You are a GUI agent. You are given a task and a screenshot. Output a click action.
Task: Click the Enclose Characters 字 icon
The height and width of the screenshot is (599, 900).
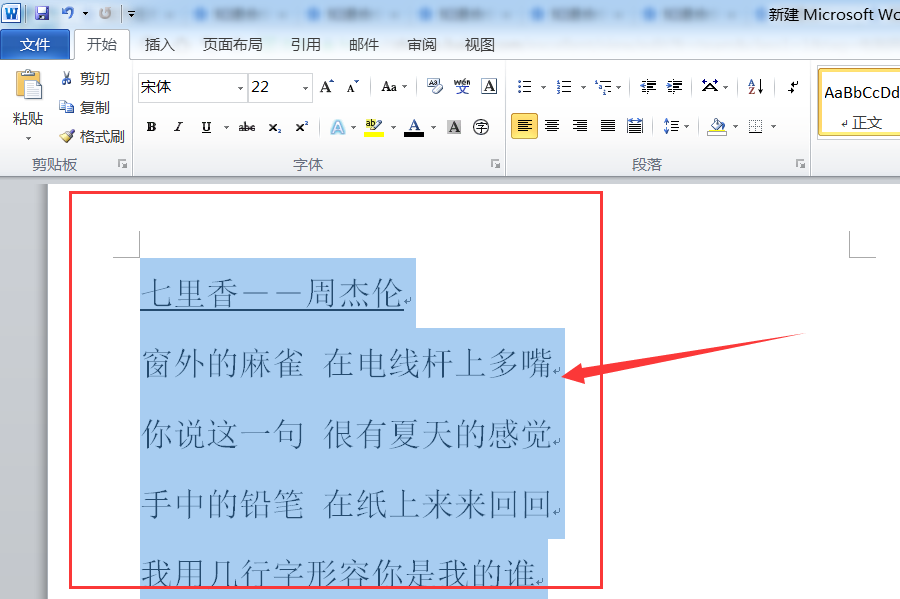481,127
